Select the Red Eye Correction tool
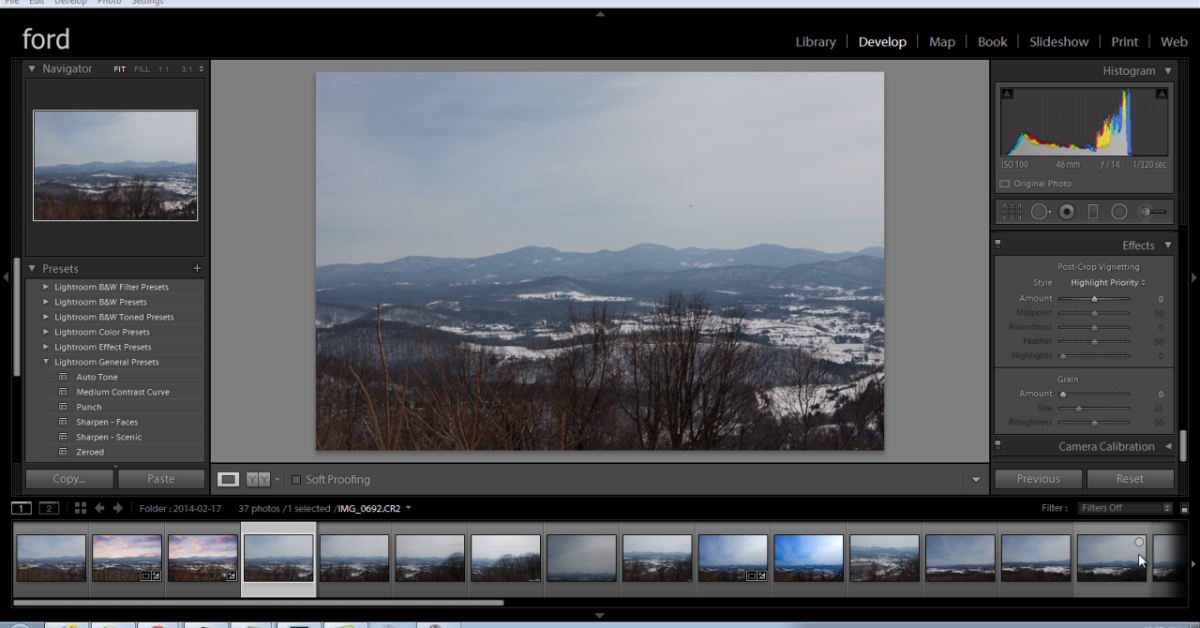1200x628 pixels. click(x=1067, y=212)
